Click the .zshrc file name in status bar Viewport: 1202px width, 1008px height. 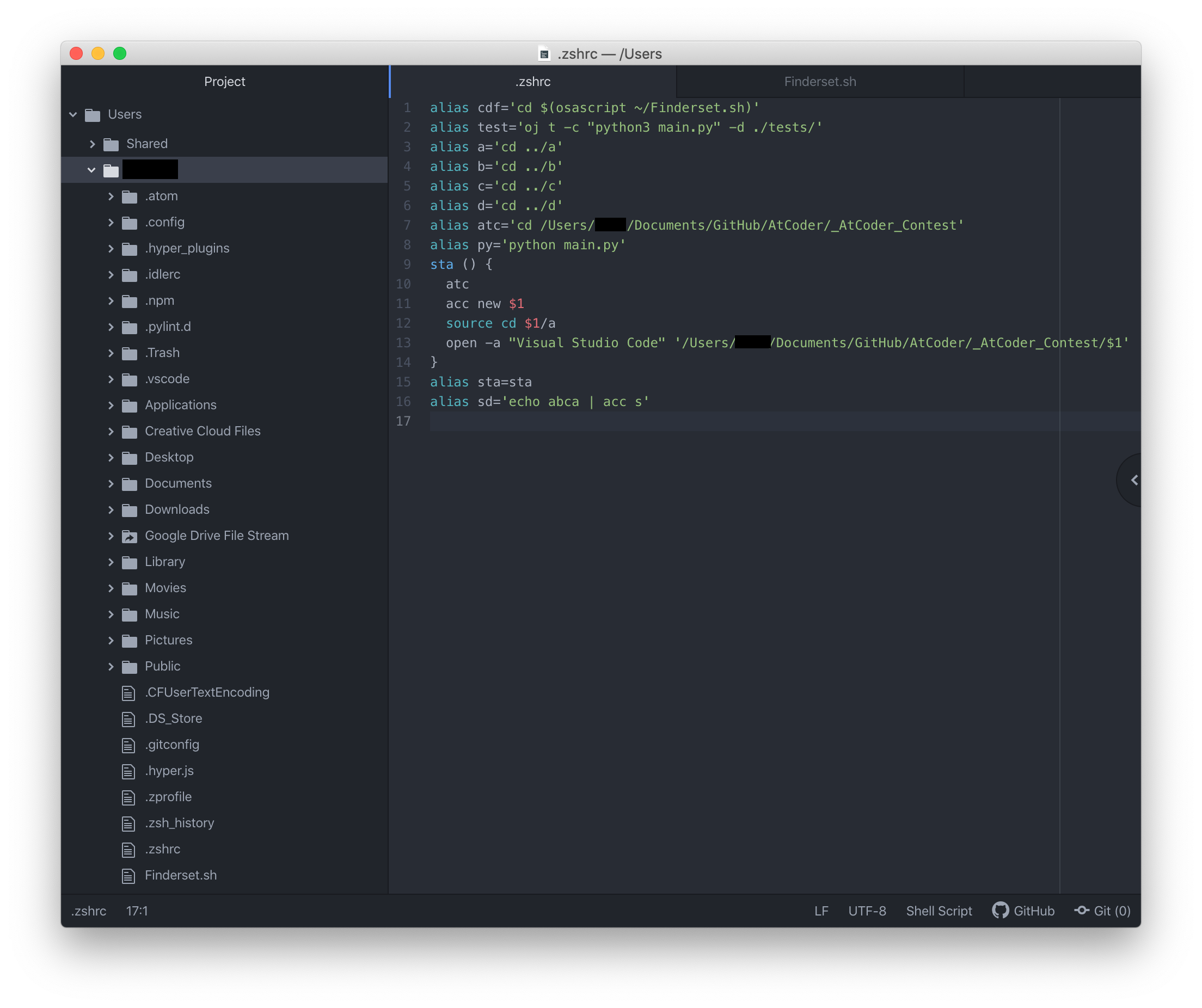click(x=89, y=911)
